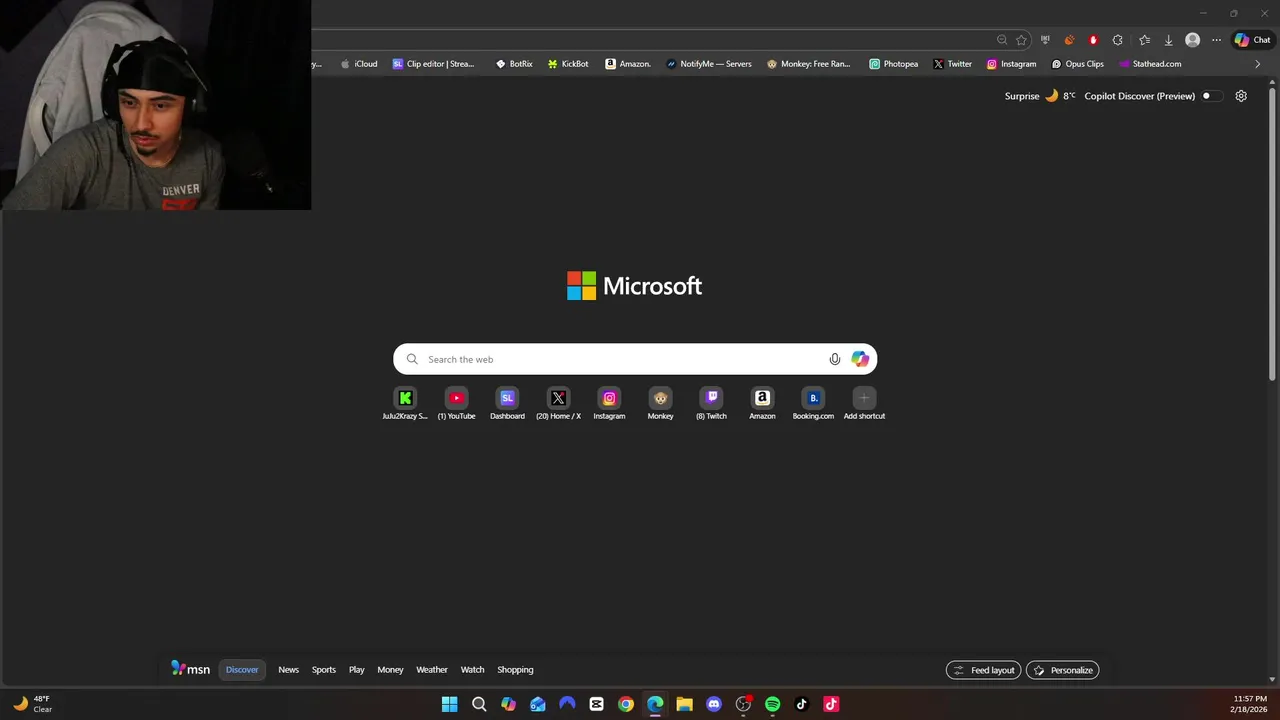The image size is (1280, 720).
Task: Click the magnifier icon in search box
Action: pos(412,359)
